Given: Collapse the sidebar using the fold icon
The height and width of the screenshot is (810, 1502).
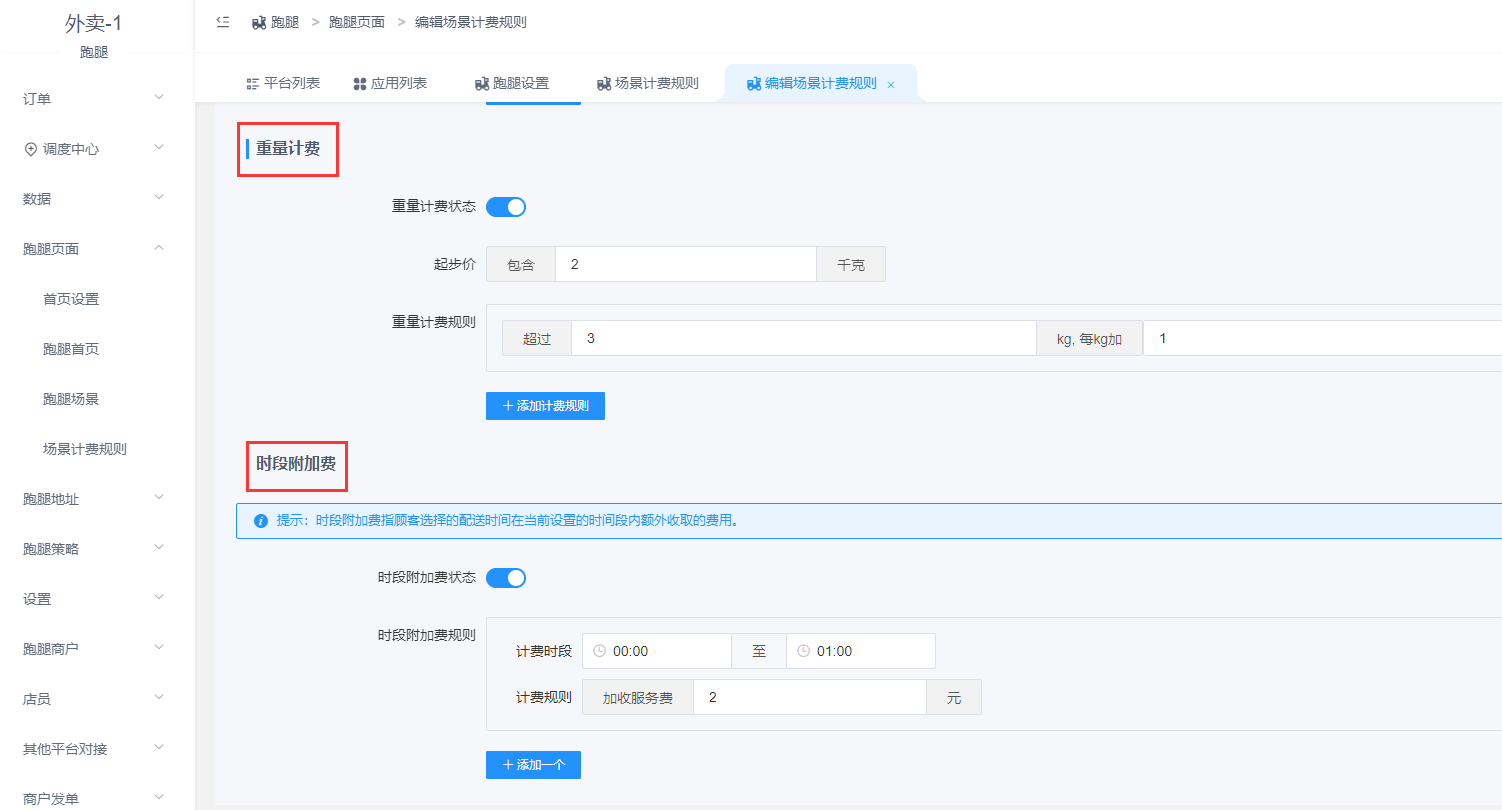Looking at the screenshot, I should [223, 21].
